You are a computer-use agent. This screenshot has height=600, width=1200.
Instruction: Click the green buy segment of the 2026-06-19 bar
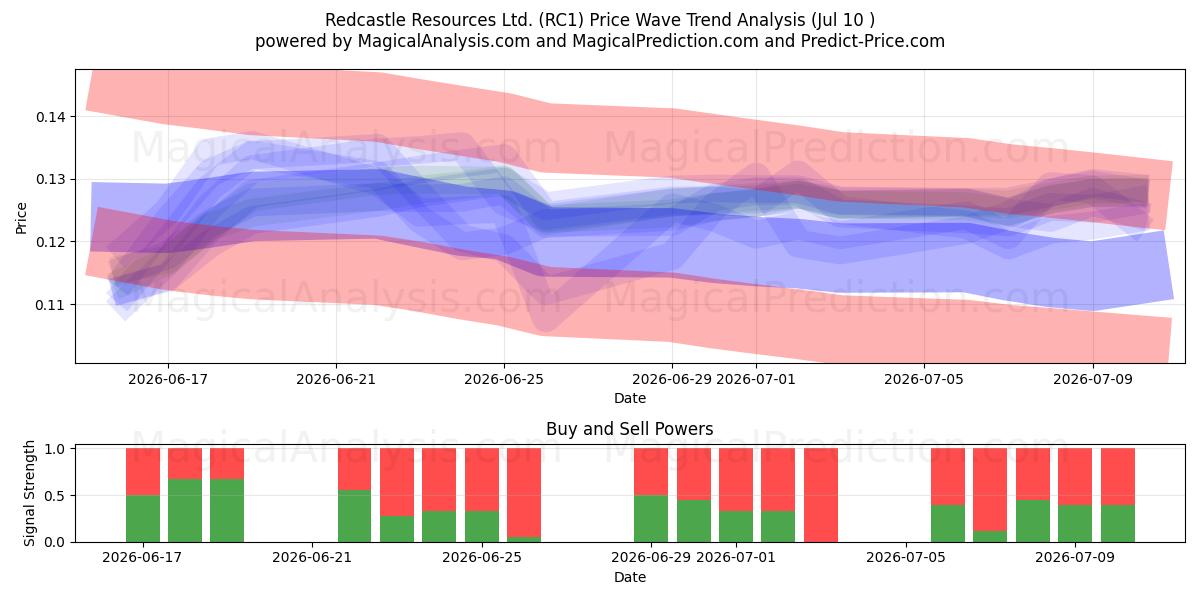tap(227, 510)
